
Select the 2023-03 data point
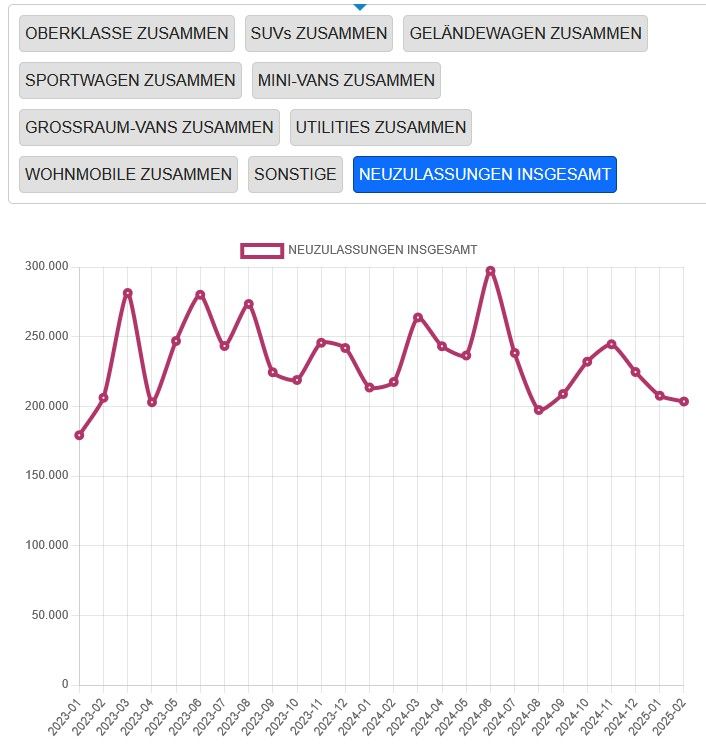click(x=127, y=293)
